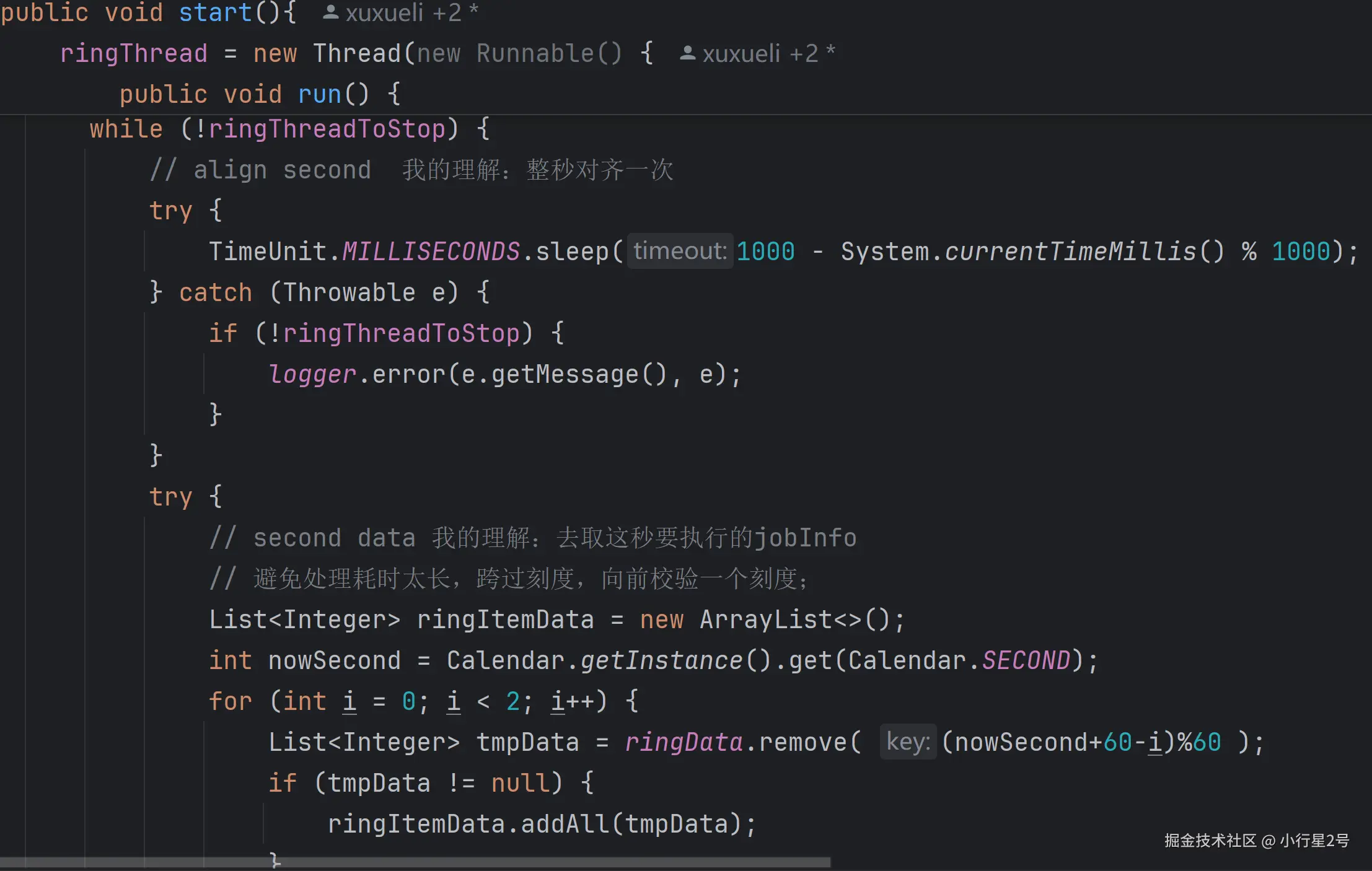Click the addAll method call
The height and width of the screenshot is (871, 1372).
tap(565, 824)
